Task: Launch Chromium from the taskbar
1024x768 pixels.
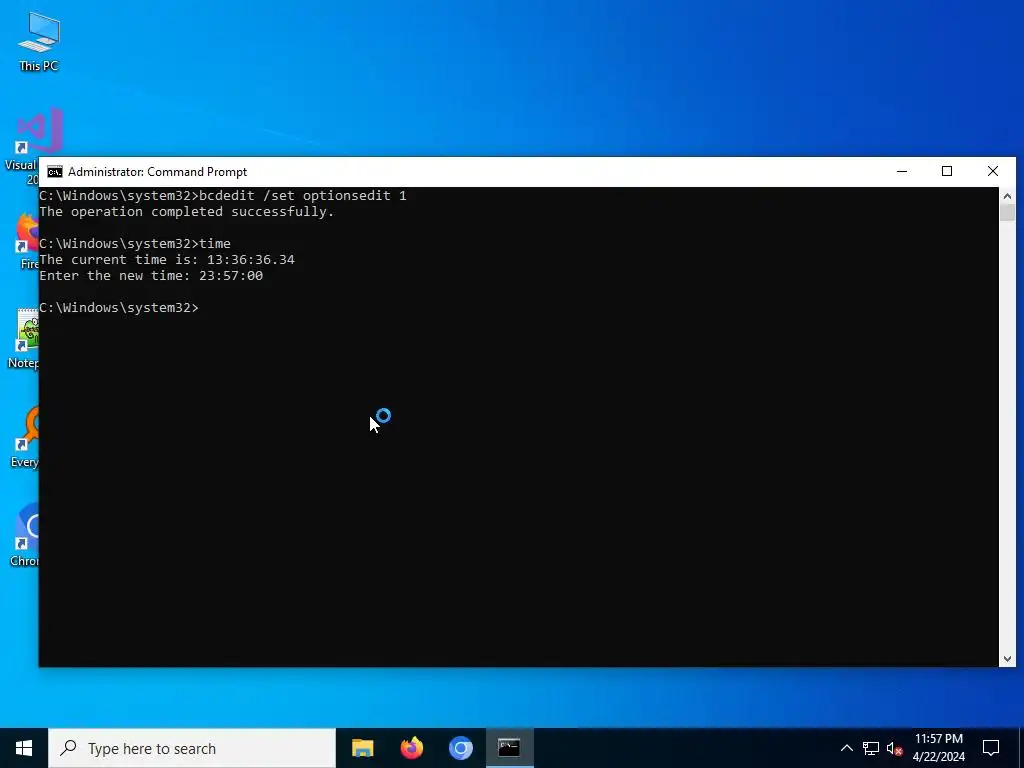Action: point(460,748)
